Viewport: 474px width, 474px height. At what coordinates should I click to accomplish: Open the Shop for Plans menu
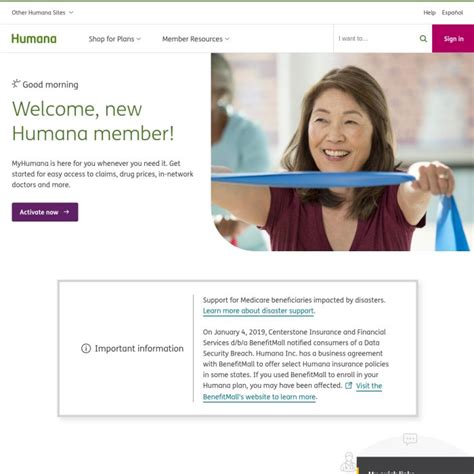115,39
